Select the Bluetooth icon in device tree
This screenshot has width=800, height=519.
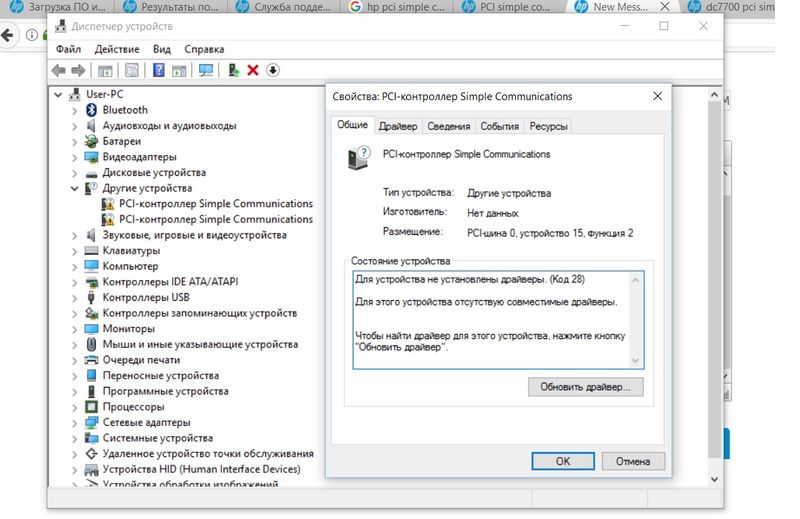tap(91, 110)
